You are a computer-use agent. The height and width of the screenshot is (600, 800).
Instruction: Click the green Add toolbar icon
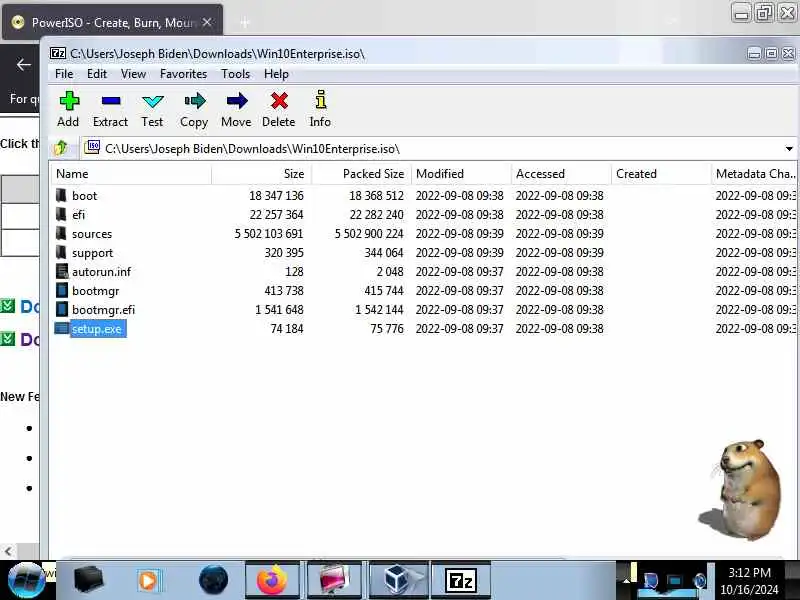tap(69, 101)
